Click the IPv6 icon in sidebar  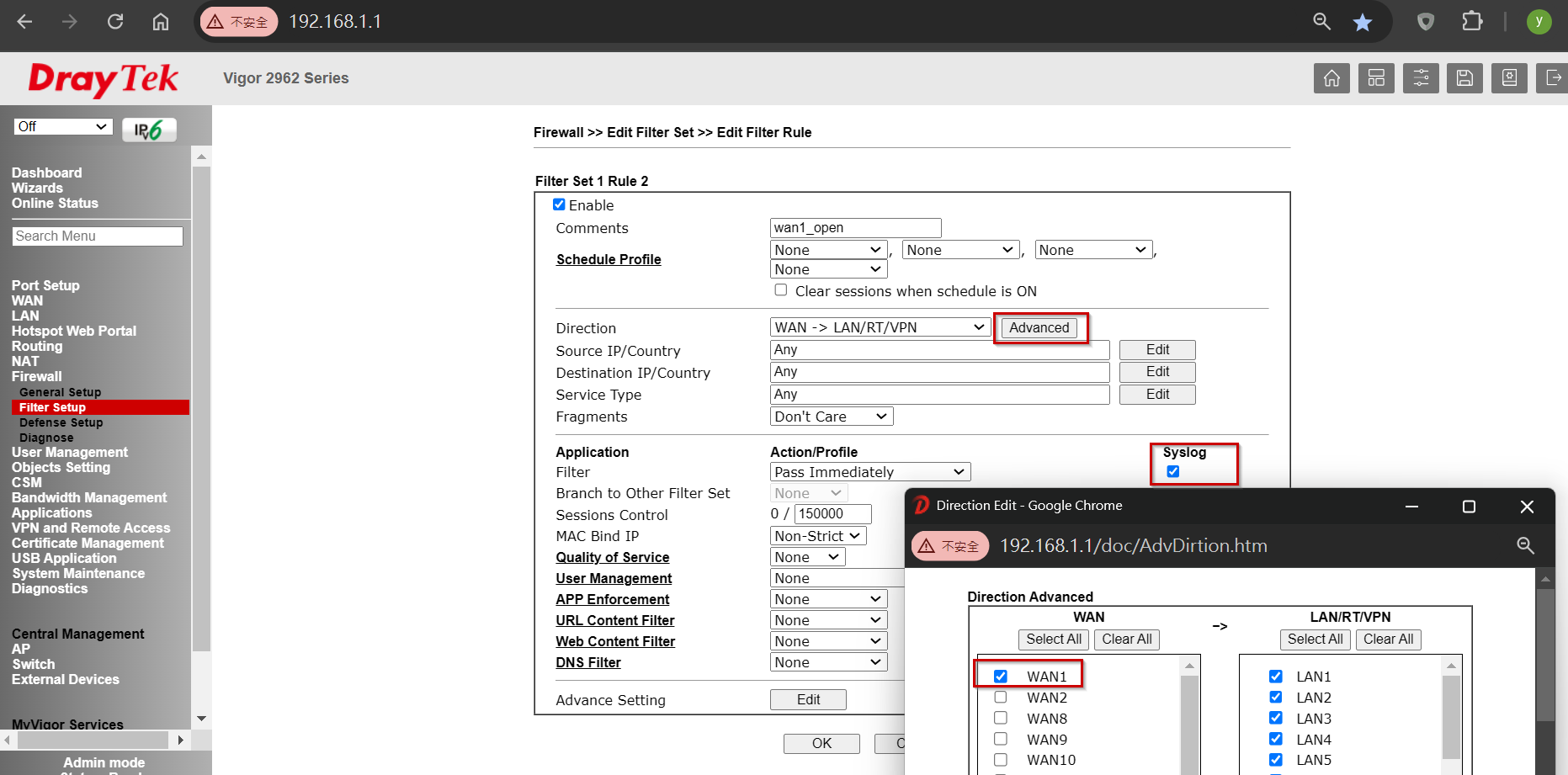pos(149,130)
